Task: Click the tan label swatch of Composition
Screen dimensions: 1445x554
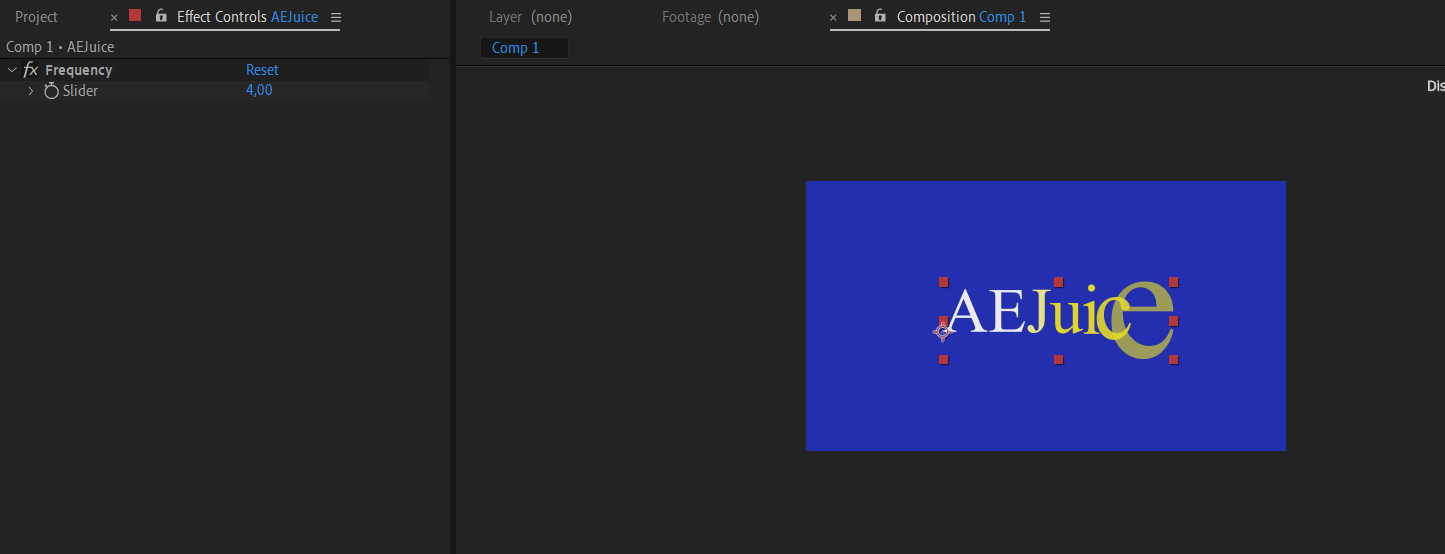Action: [x=854, y=15]
